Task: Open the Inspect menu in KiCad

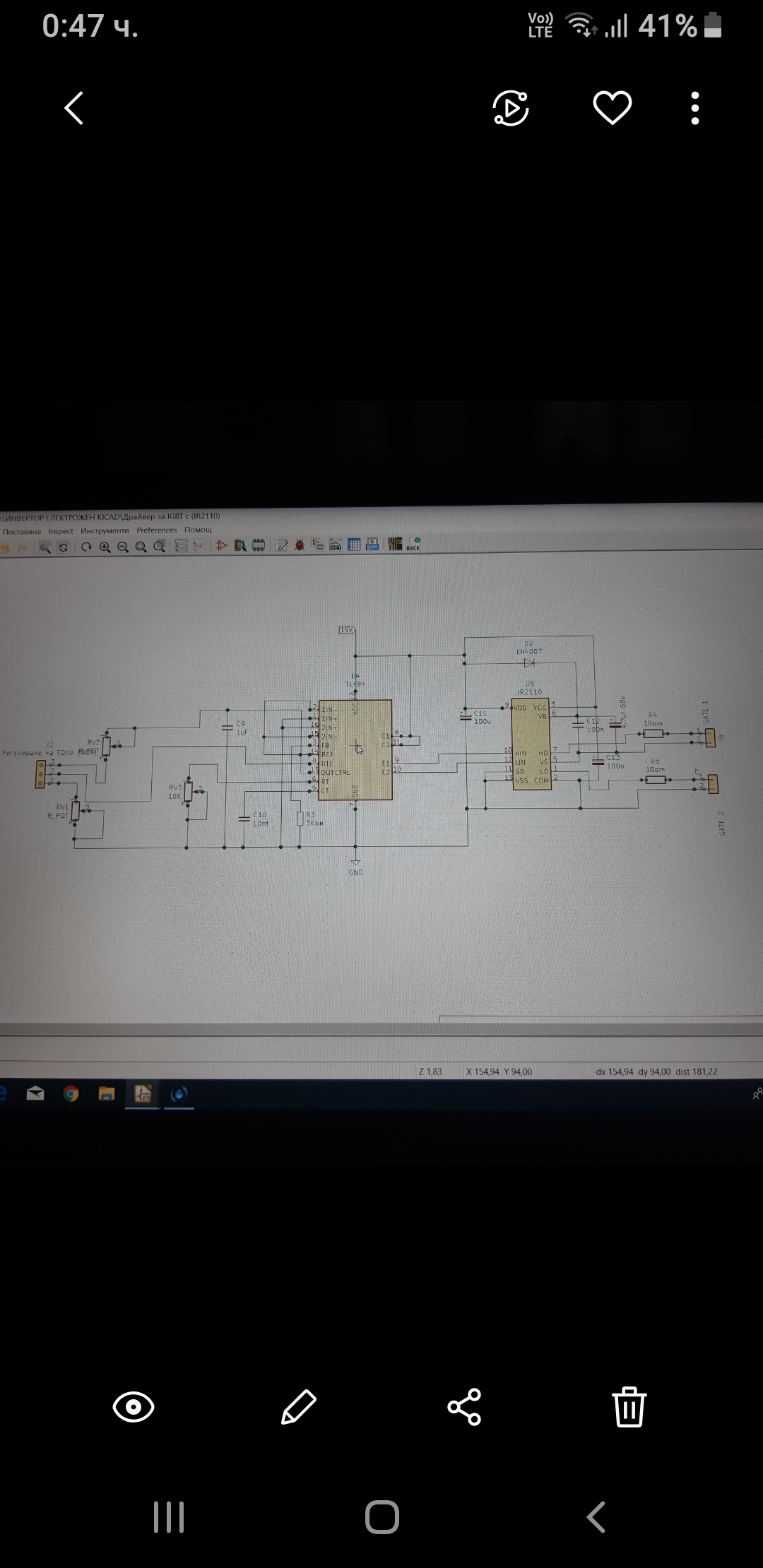Action: (61, 531)
